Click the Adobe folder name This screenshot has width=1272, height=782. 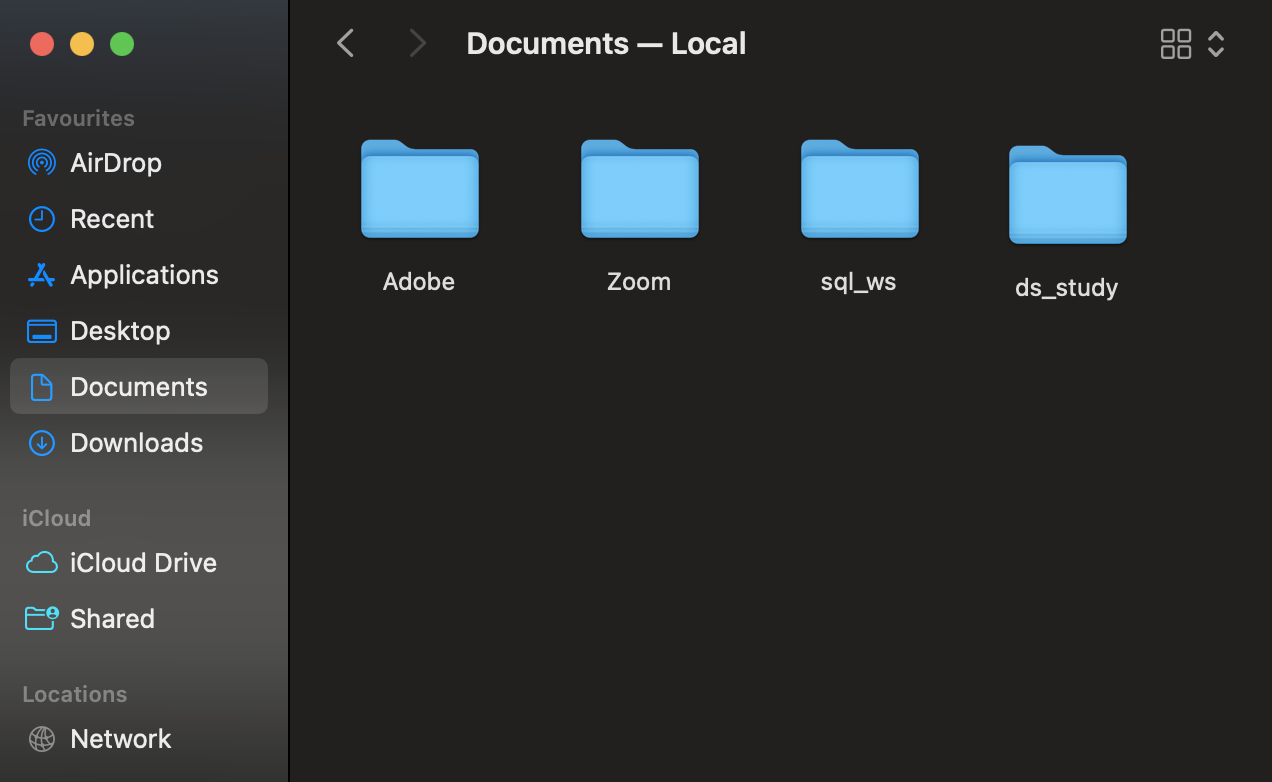[419, 282]
